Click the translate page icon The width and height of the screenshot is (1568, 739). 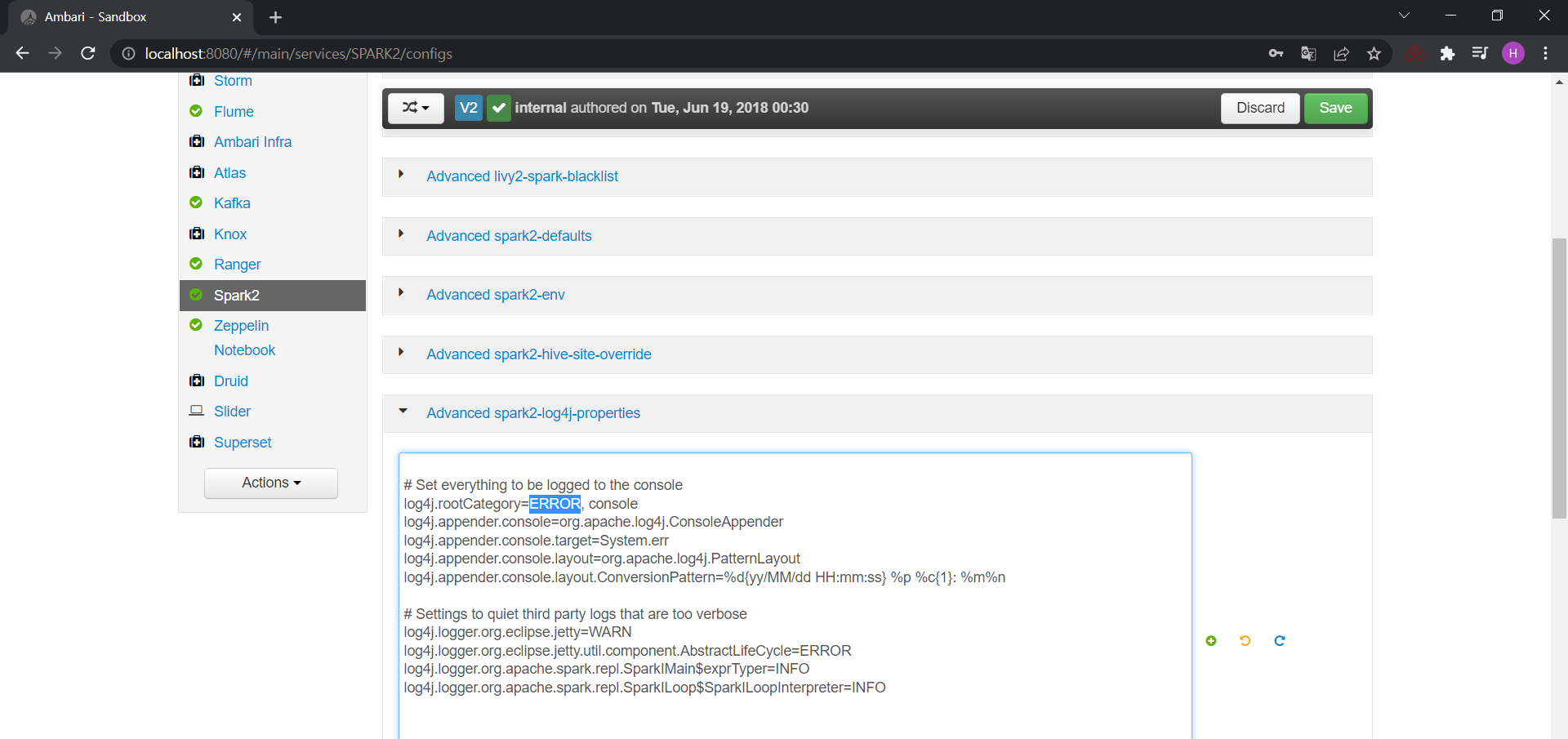pos(1308,54)
